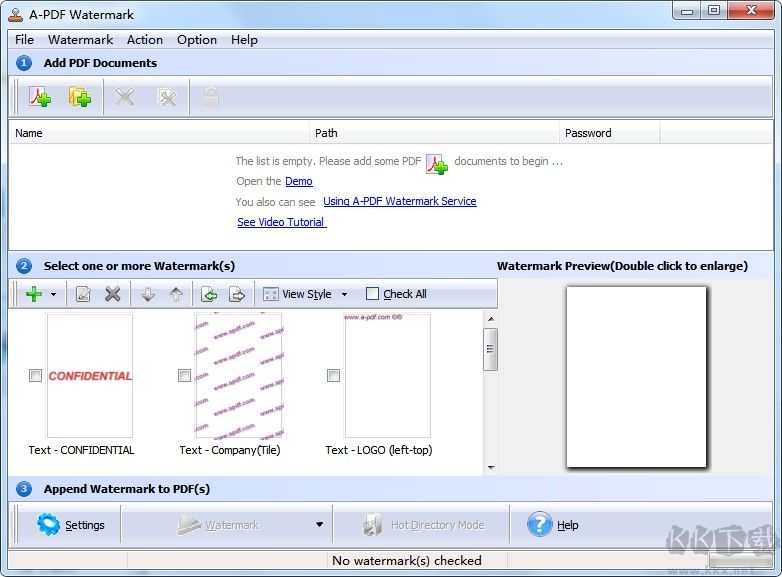Select the LOGO (left-top) watermark thumbnail

pos(388,375)
